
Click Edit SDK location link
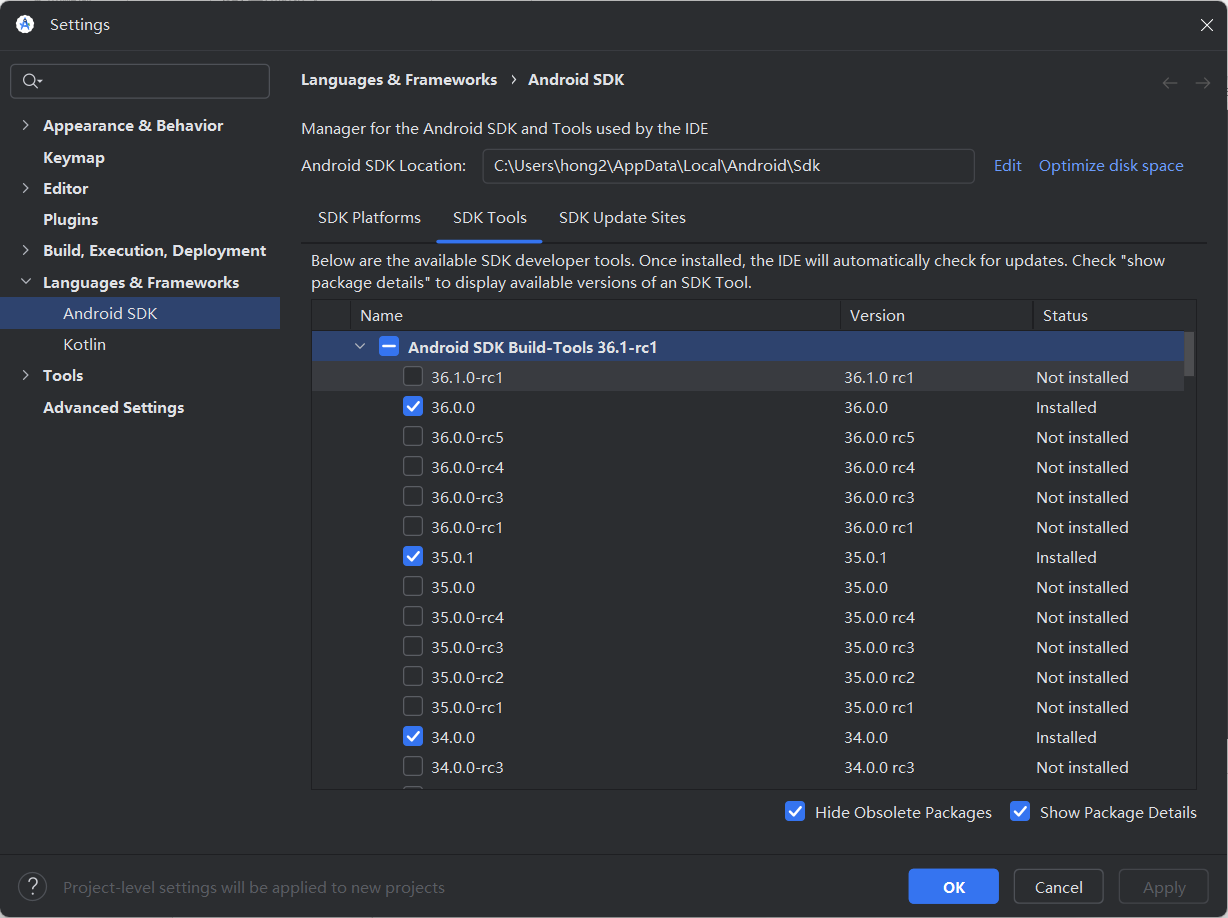point(1007,166)
